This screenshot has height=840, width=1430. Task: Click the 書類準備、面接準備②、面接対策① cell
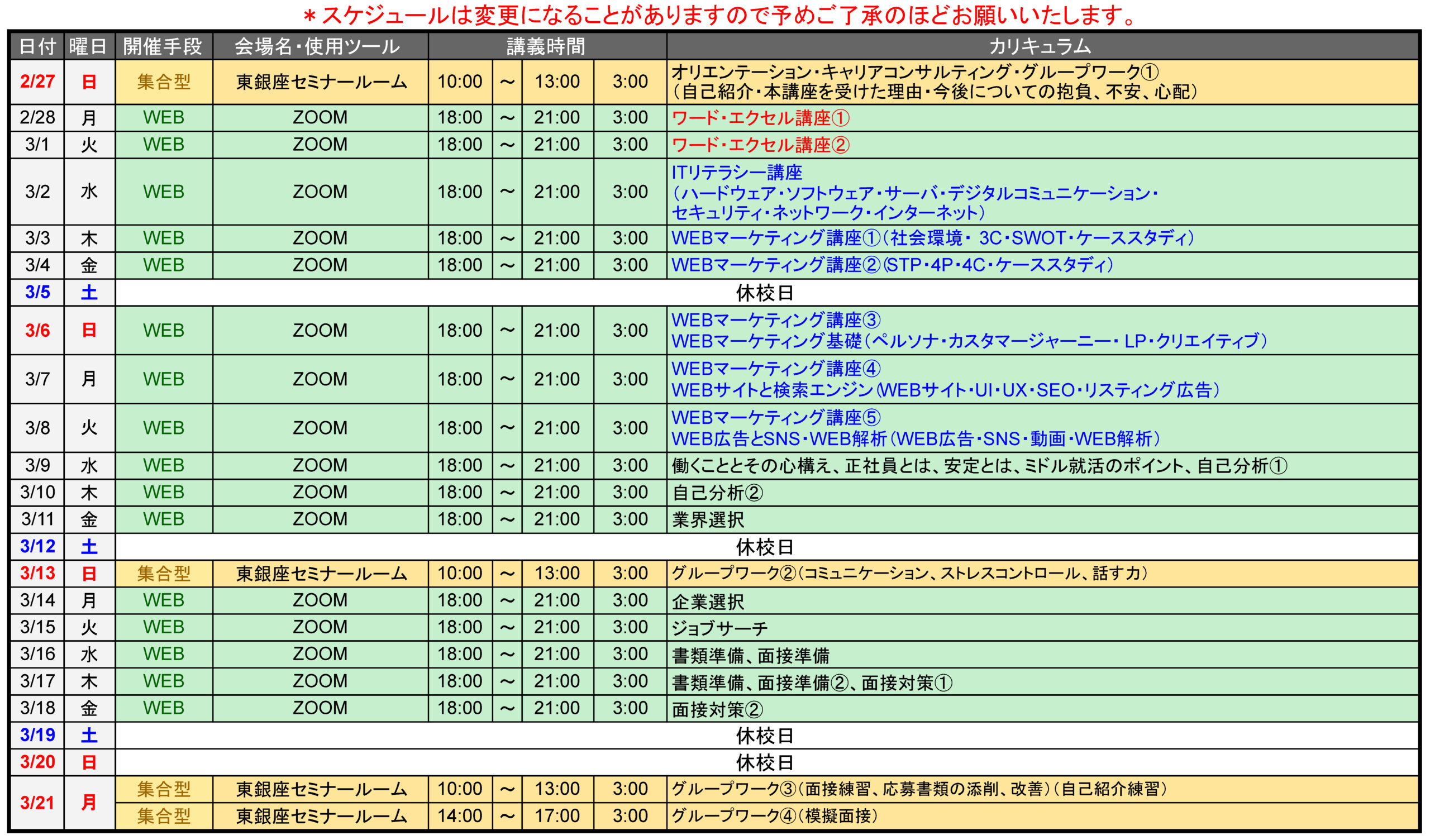[x=1042, y=681]
